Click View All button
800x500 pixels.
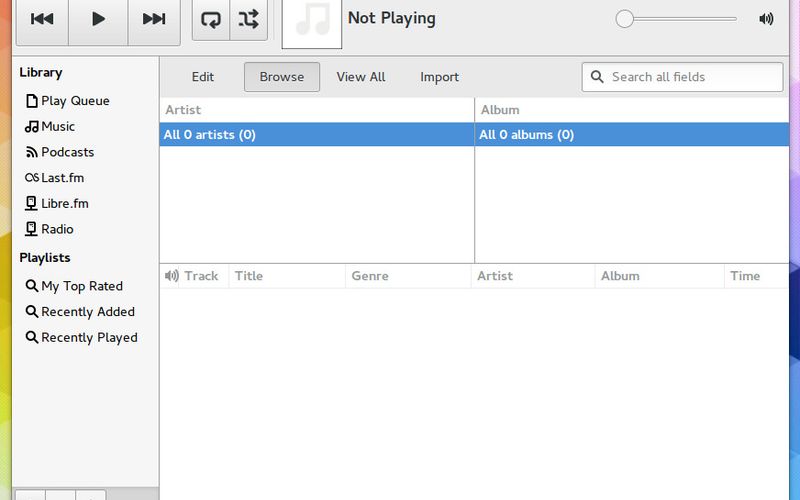click(x=361, y=77)
